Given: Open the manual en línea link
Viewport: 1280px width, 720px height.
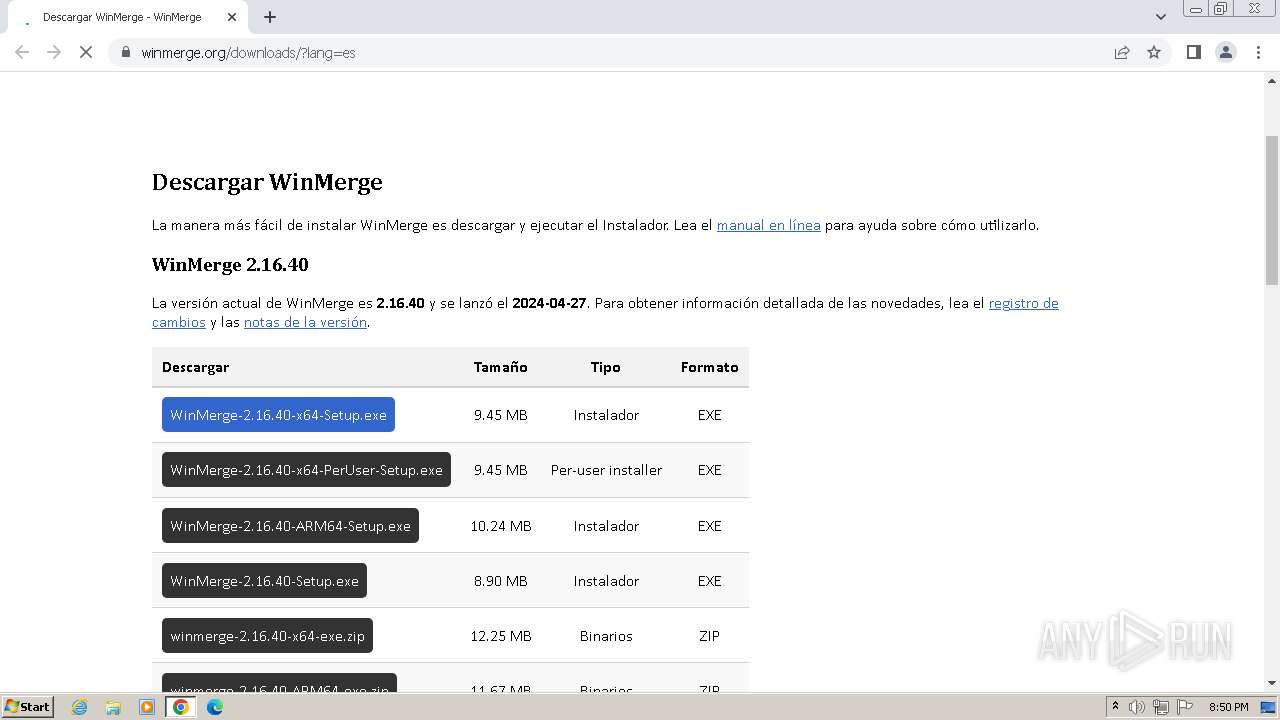Looking at the screenshot, I should (768, 225).
